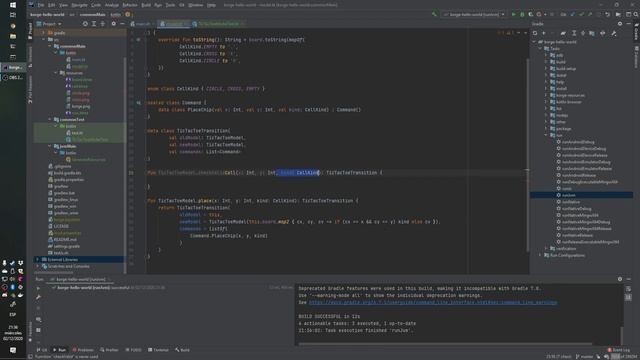Open Gradle panel options gear
This screenshot has height=360, width=640.
point(620,24)
